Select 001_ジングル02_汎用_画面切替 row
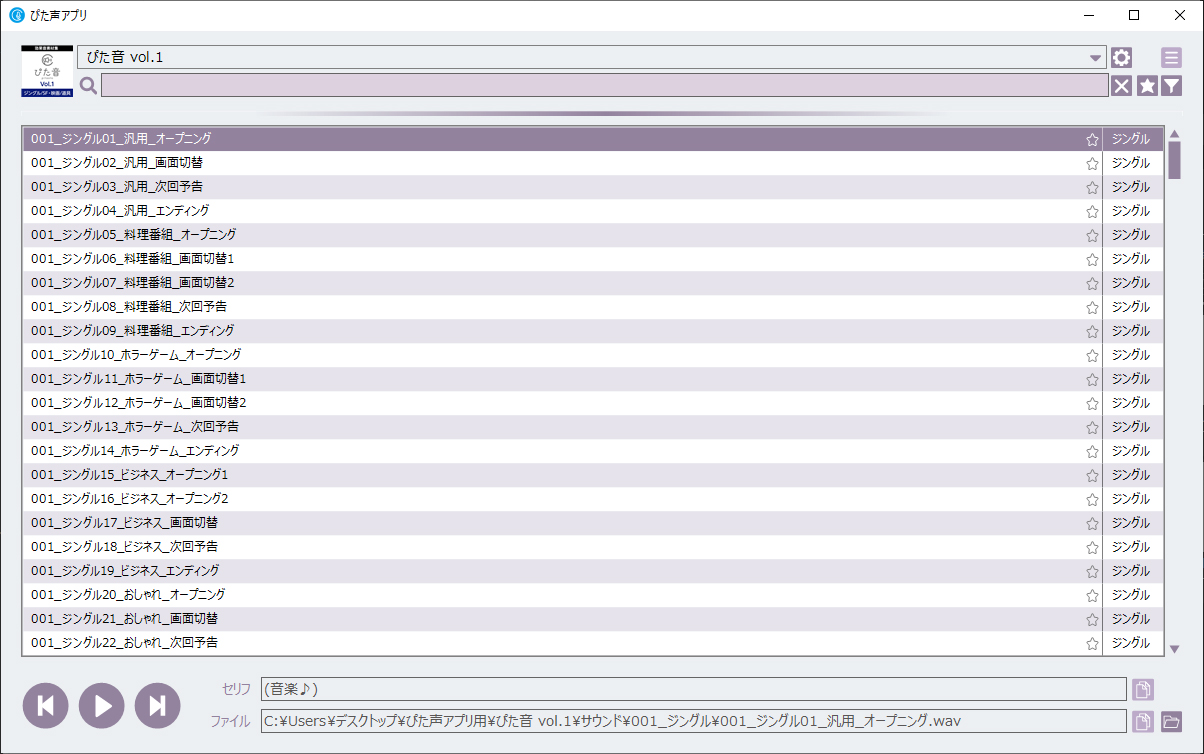 pyautogui.click(x=593, y=163)
